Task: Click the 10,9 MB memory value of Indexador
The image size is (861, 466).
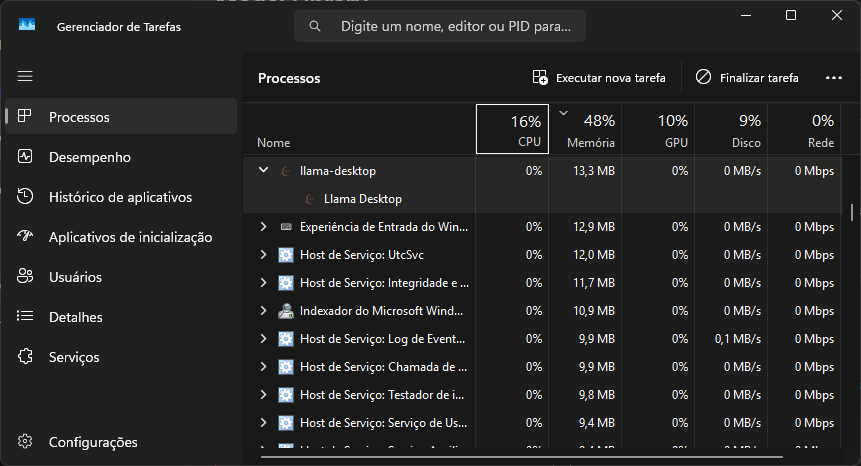Action: click(x=594, y=311)
